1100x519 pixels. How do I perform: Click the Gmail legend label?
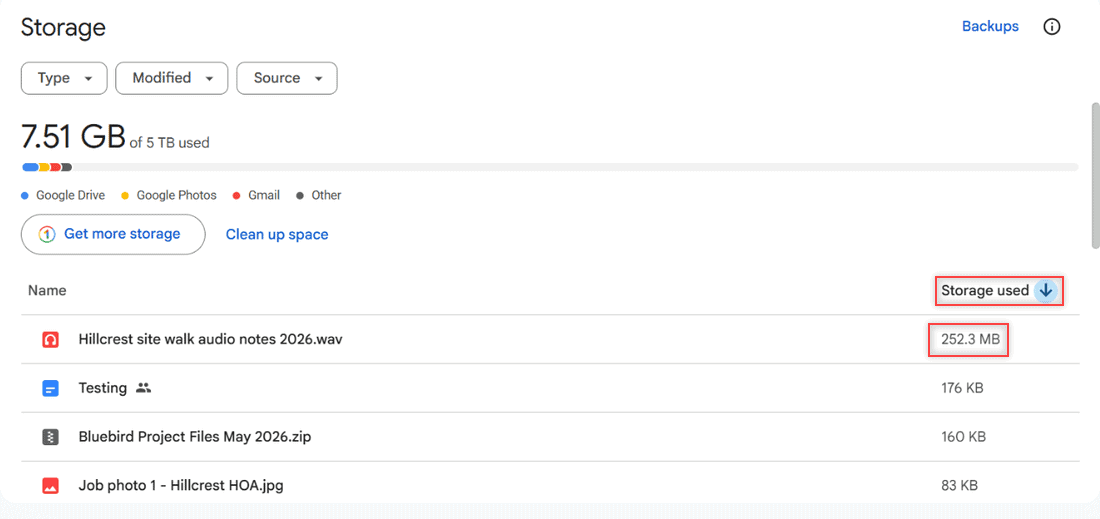point(264,195)
